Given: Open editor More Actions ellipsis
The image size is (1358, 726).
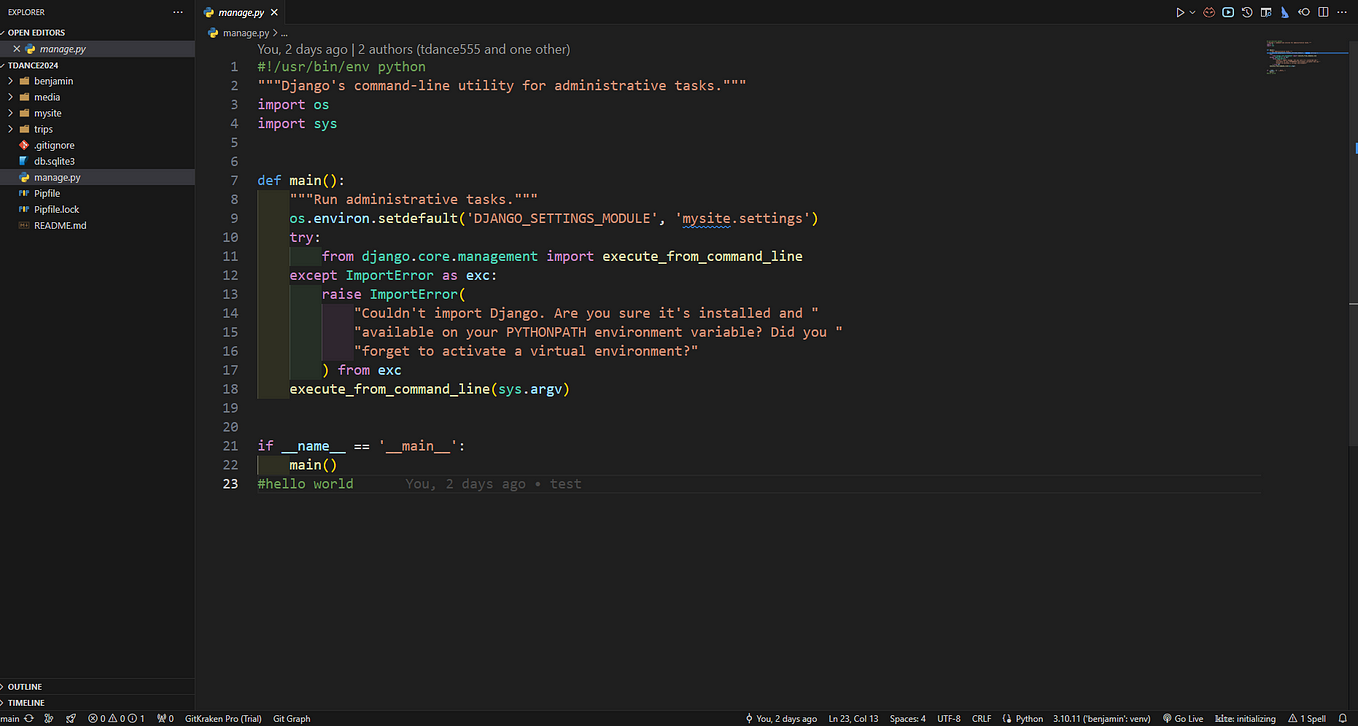Looking at the screenshot, I should [x=1343, y=12].
